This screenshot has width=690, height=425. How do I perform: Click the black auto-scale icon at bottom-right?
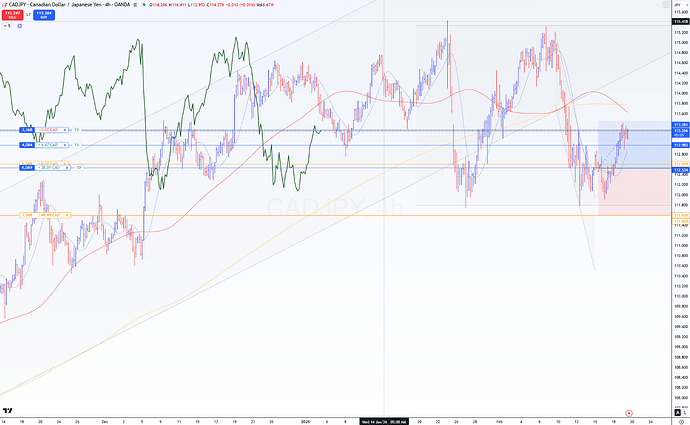click(x=678, y=413)
